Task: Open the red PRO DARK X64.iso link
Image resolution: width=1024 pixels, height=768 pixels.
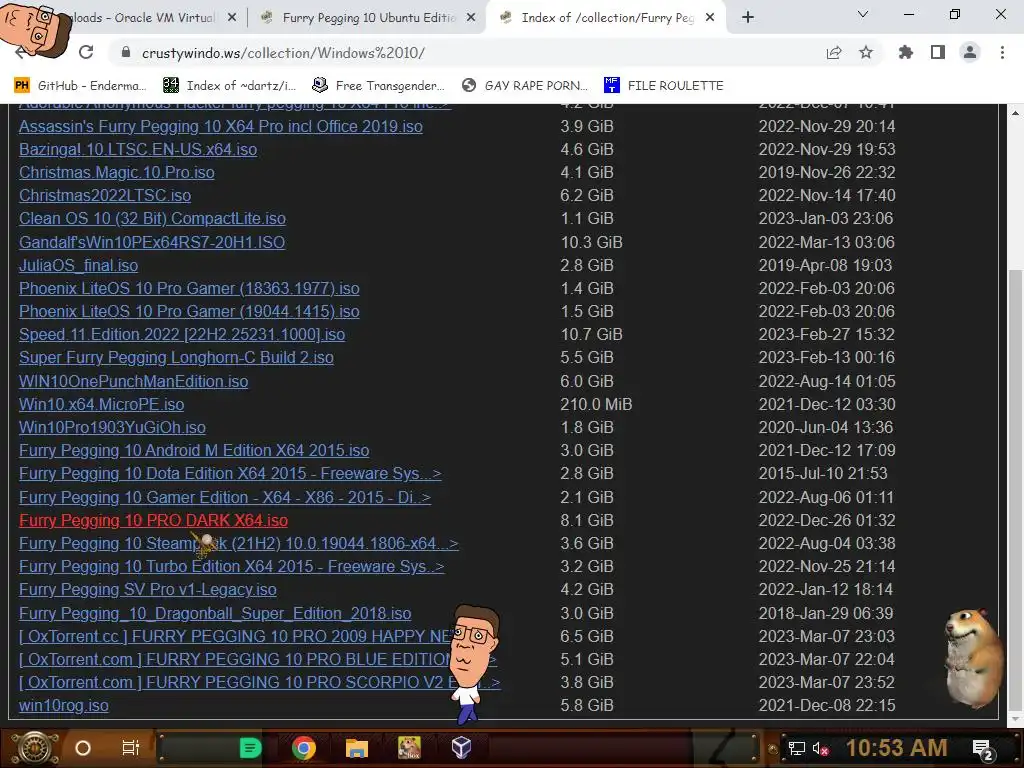Action: pos(153,520)
